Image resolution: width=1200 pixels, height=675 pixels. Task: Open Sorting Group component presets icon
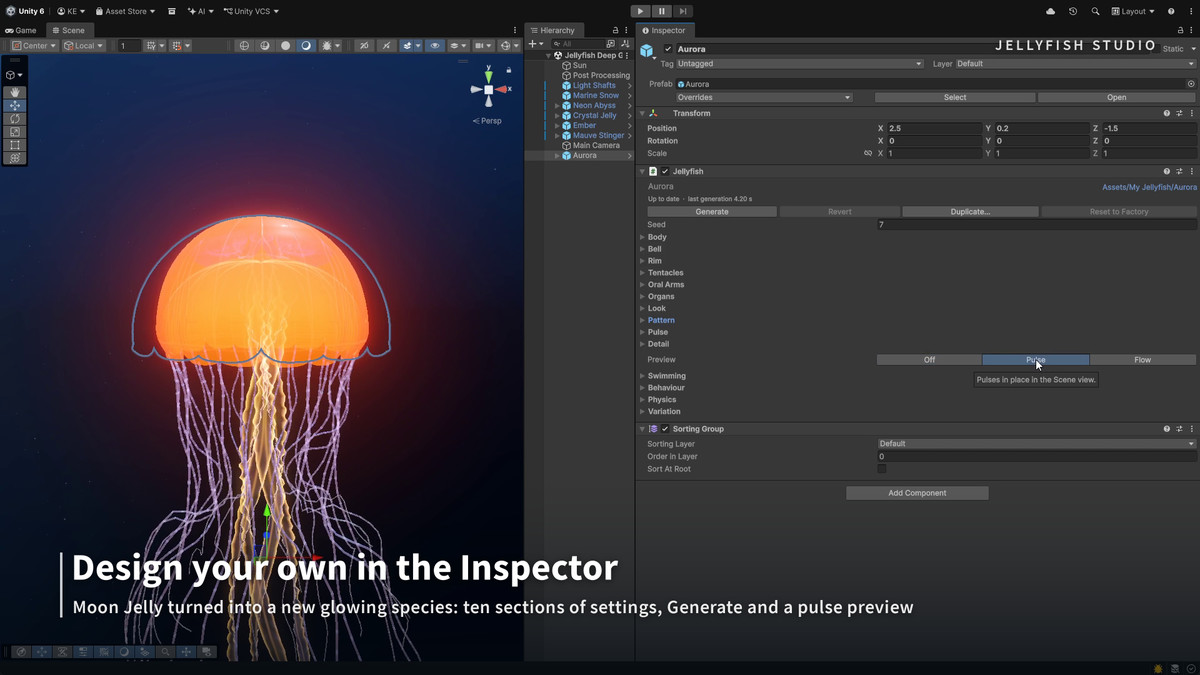(x=1179, y=429)
